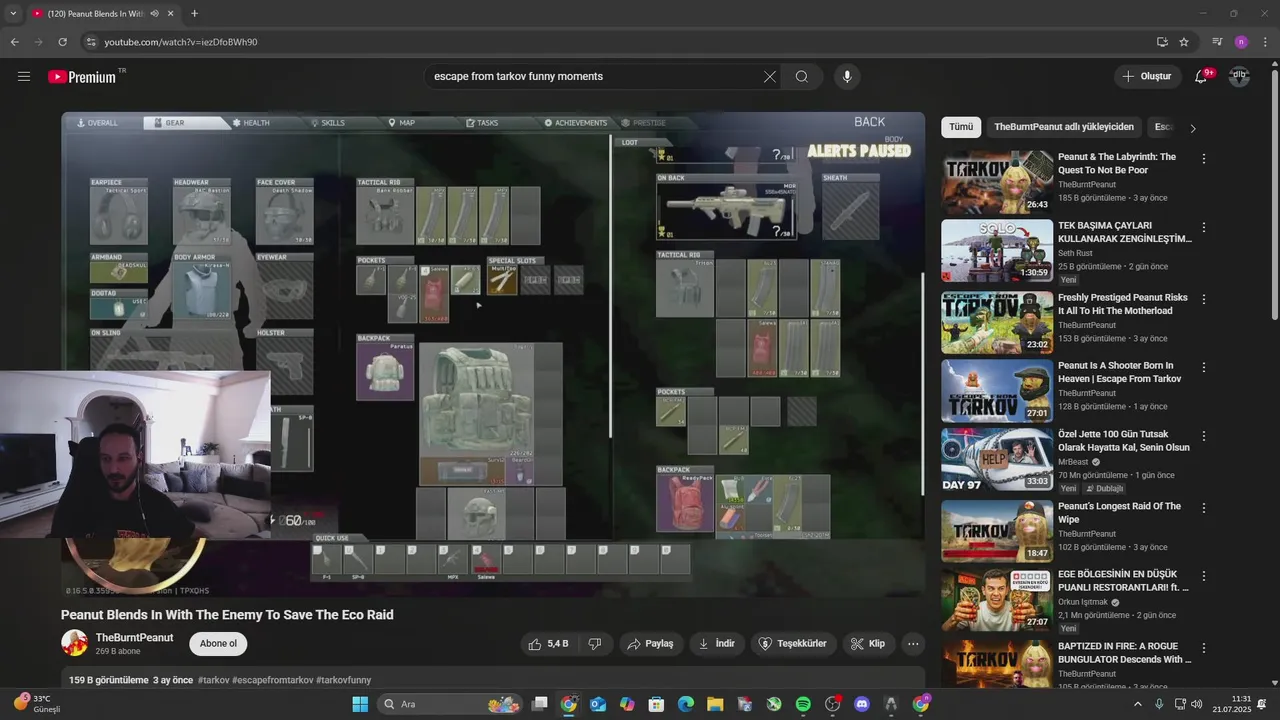This screenshot has height=720, width=1280.
Task: Open Discord from taskbar
Action: click(862, 704)
